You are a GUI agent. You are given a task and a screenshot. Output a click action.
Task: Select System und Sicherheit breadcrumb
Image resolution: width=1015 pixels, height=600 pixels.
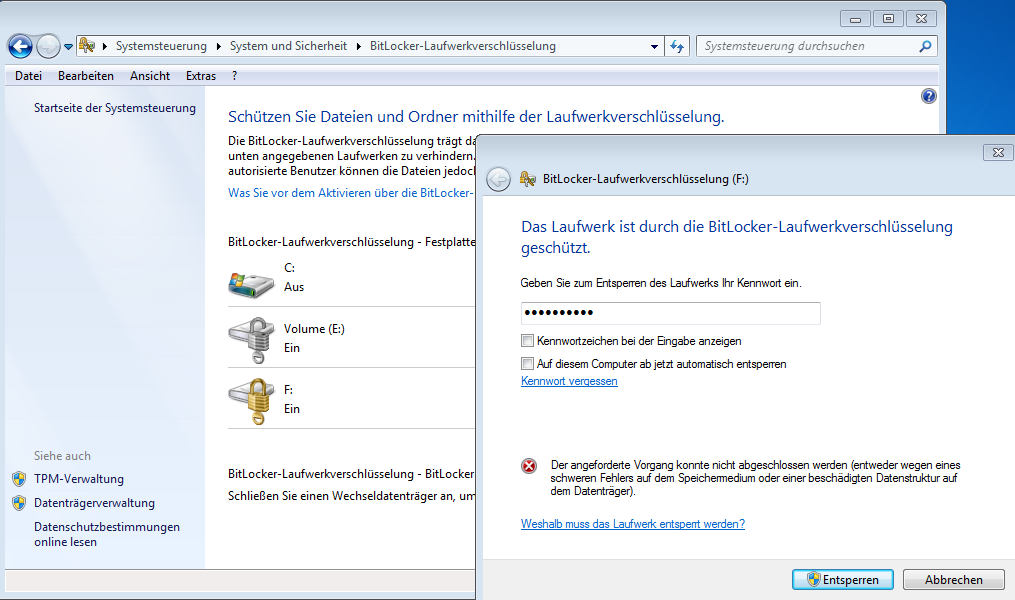point(288,46)
